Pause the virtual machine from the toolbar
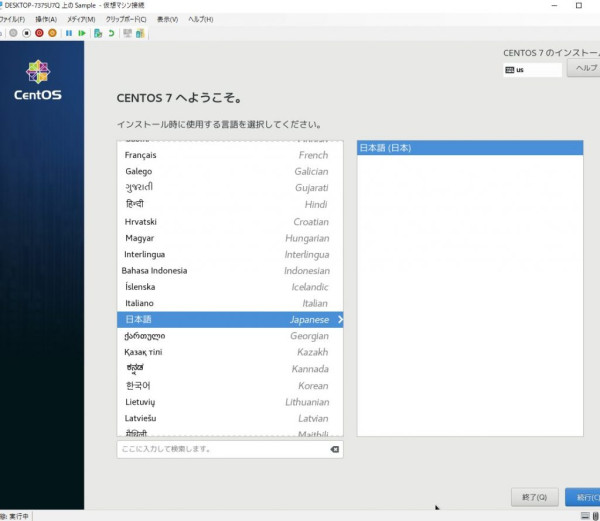This screenshot has height=521, width=600. pos(69,33)
